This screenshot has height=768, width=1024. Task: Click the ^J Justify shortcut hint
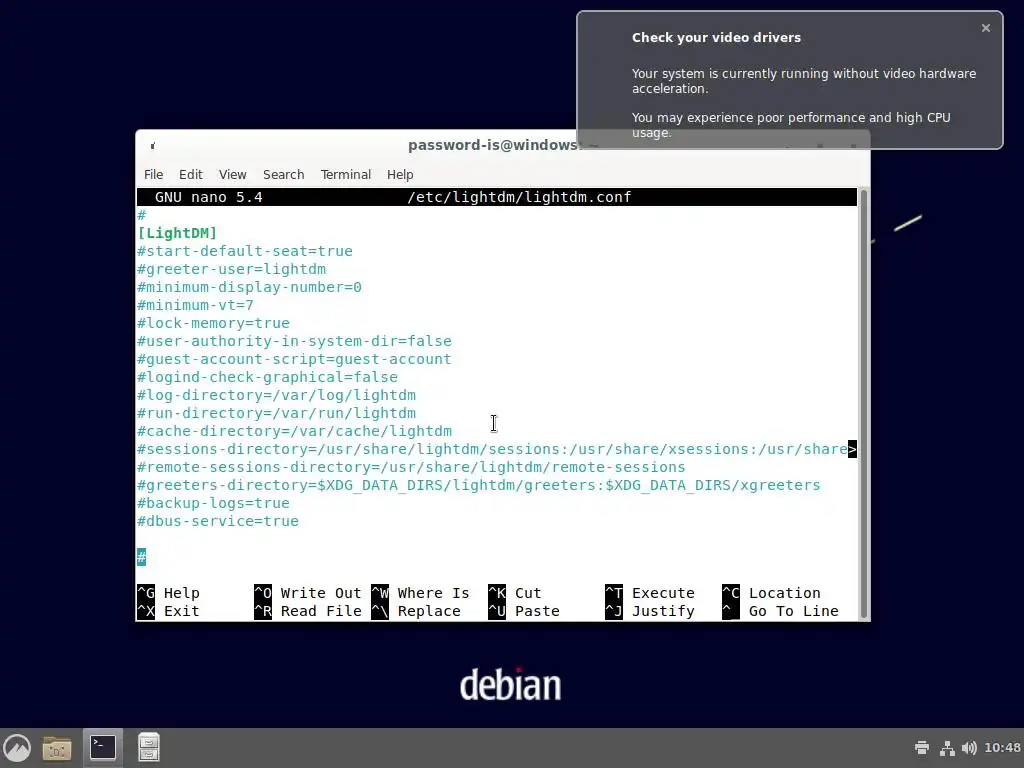pyautogui.click(x=650, y=611)
